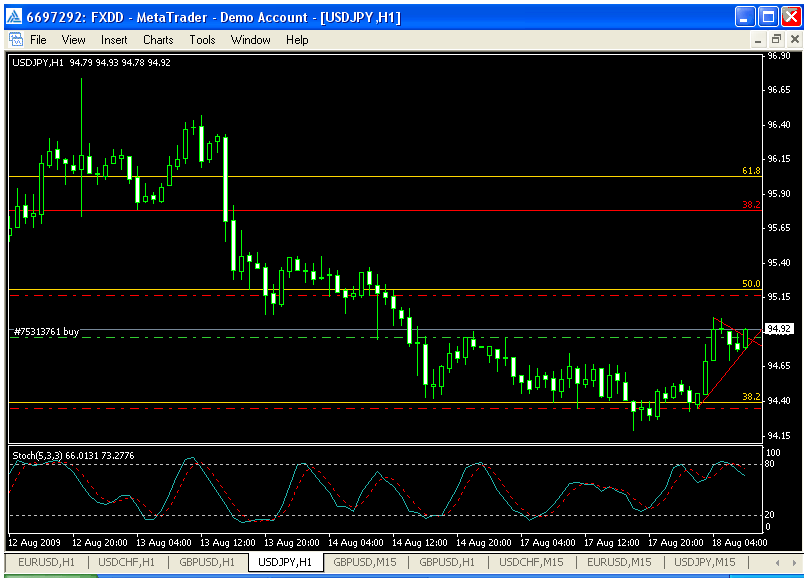Image resolution: width=808 pixels, height=578 pixels.
Task: Select the #75313761 buy order line label
Action: click(x=46, y=331)
